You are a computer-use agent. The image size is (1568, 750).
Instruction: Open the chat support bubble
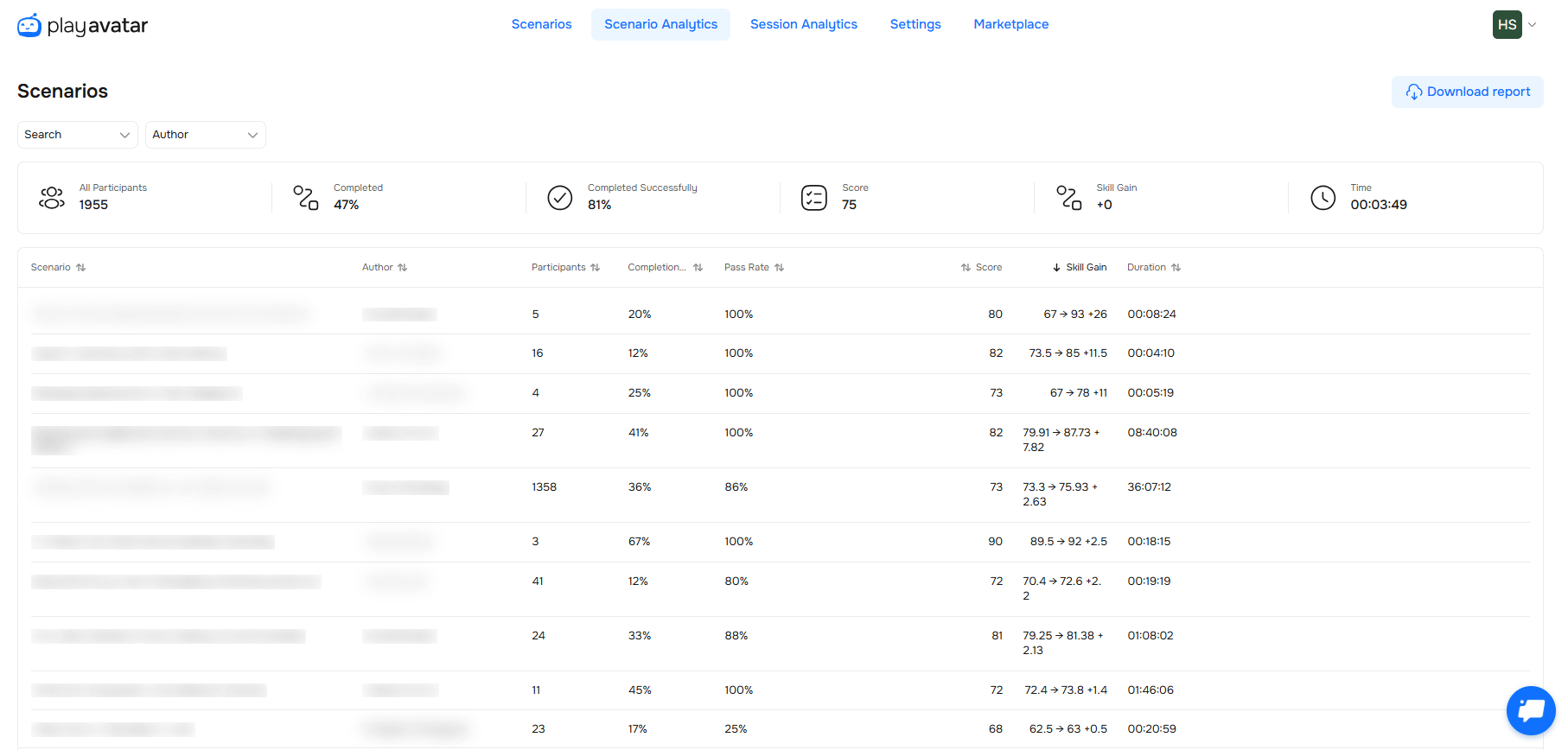click(1530, 710)
